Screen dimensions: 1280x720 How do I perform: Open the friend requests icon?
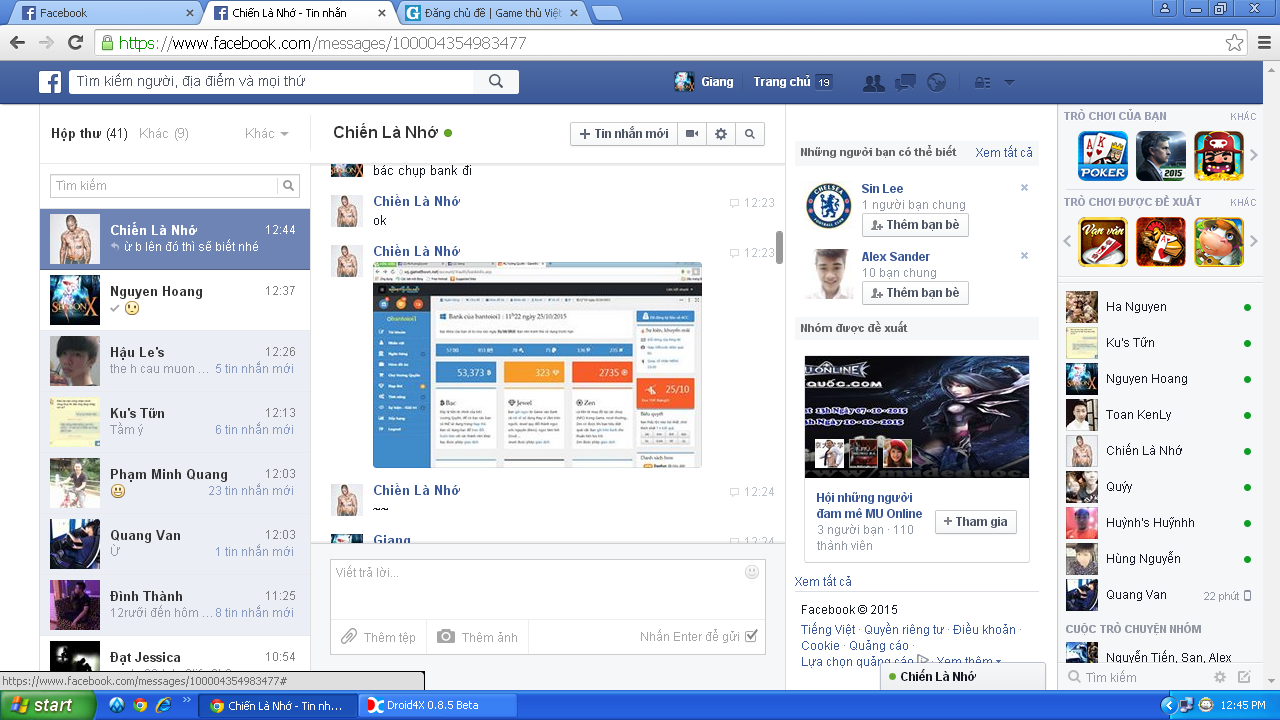tap(873, 83)
